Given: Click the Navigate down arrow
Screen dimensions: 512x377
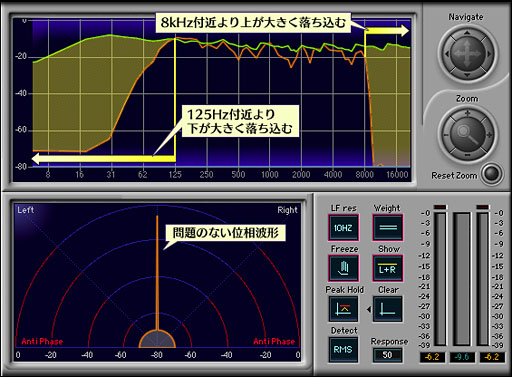Looking at the screenshot, I should point(467,75).
